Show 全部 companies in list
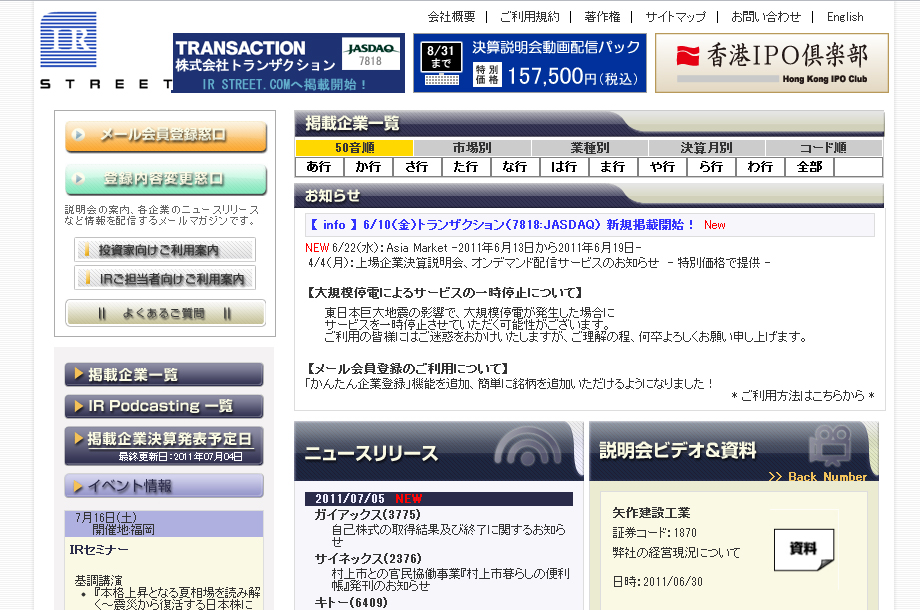The image size is (920, 610). point(809,167)
